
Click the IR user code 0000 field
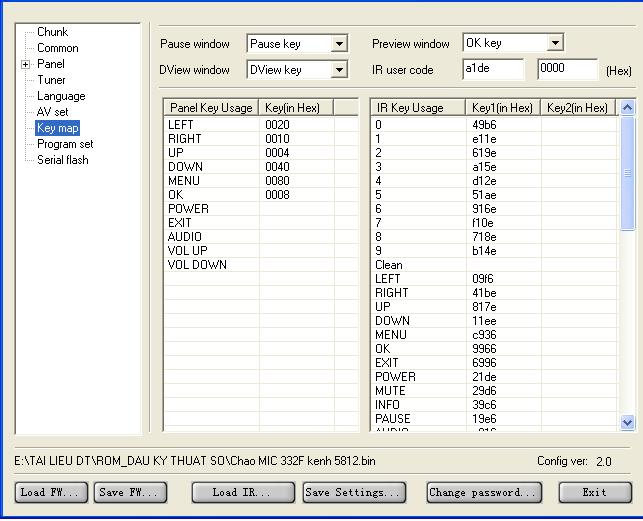(568, 69)
